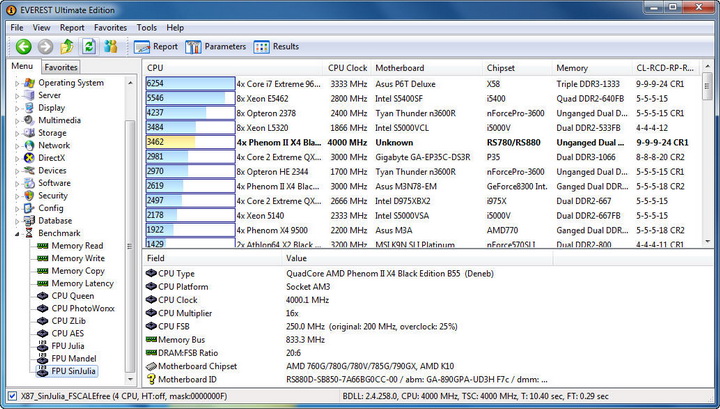
Task: Click the Memory Bus field icon
Action: pos(151,339)
